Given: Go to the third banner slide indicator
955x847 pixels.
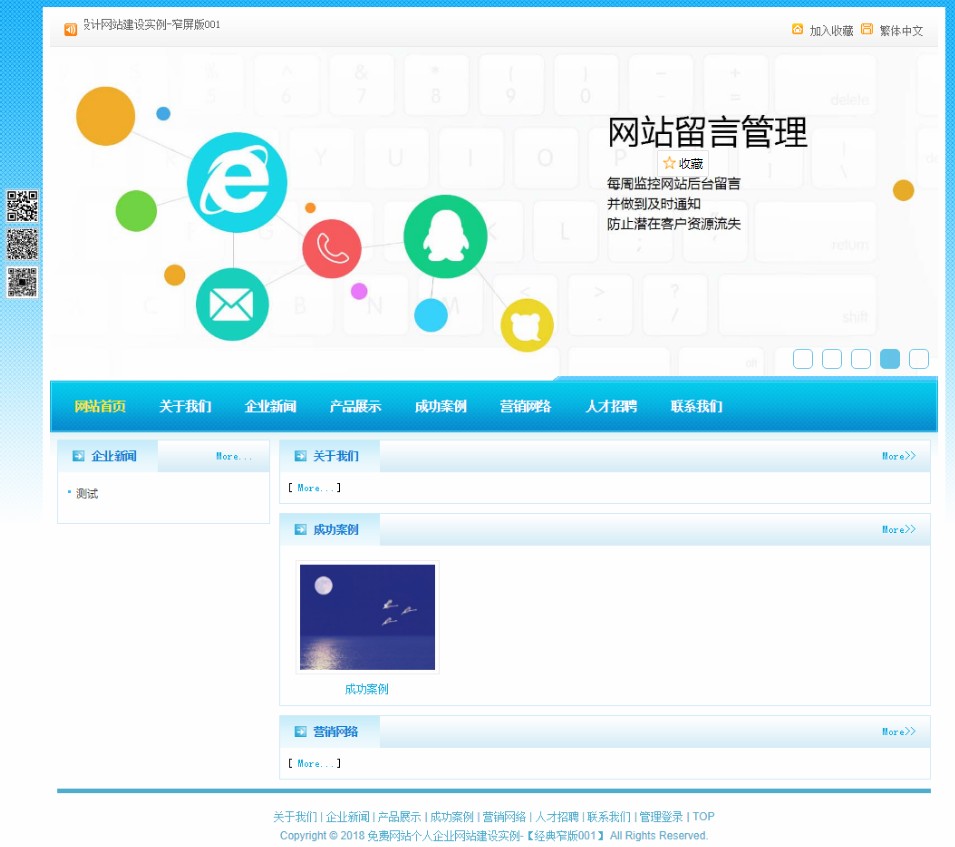Looking at the screenshot, I should pos(861,359).
